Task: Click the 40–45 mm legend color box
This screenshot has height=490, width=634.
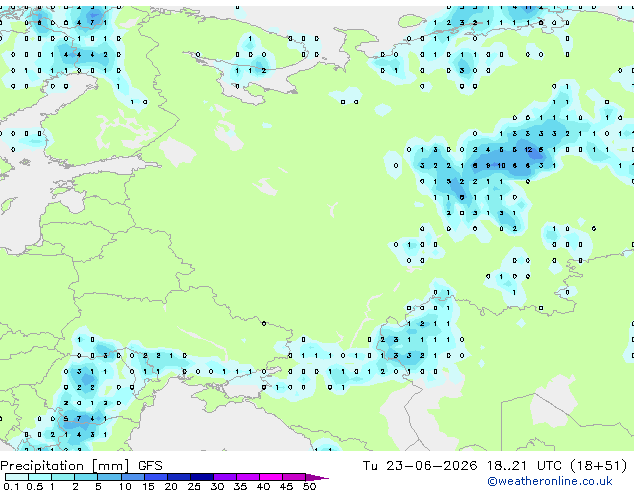Action: click(x=271, y=477)
